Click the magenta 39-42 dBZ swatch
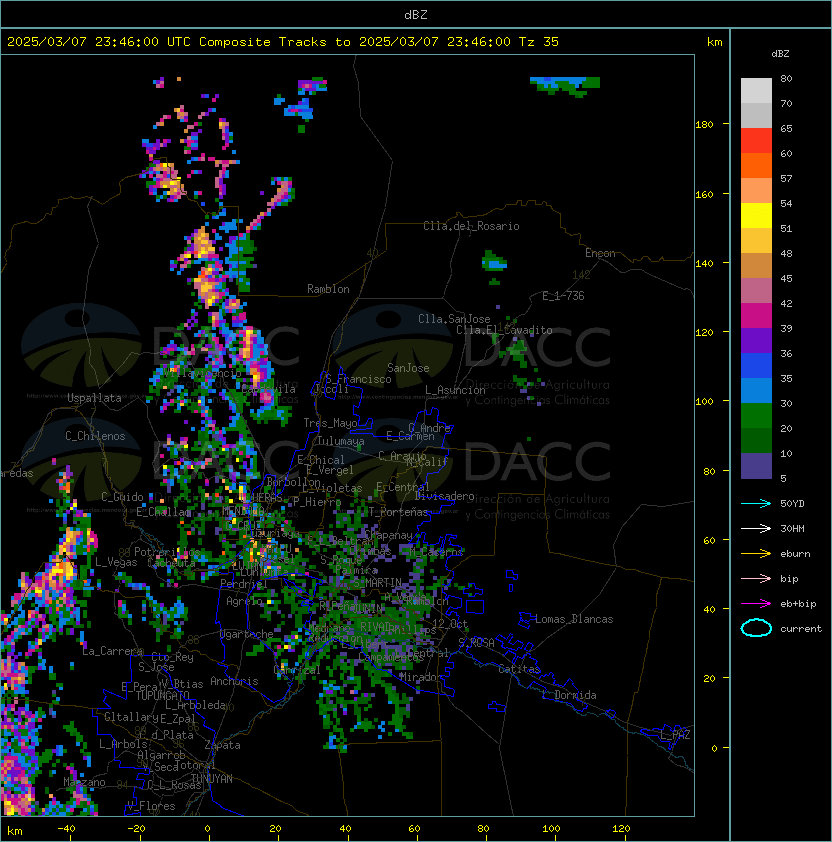832x842 pixels. (x=756, y=316)
